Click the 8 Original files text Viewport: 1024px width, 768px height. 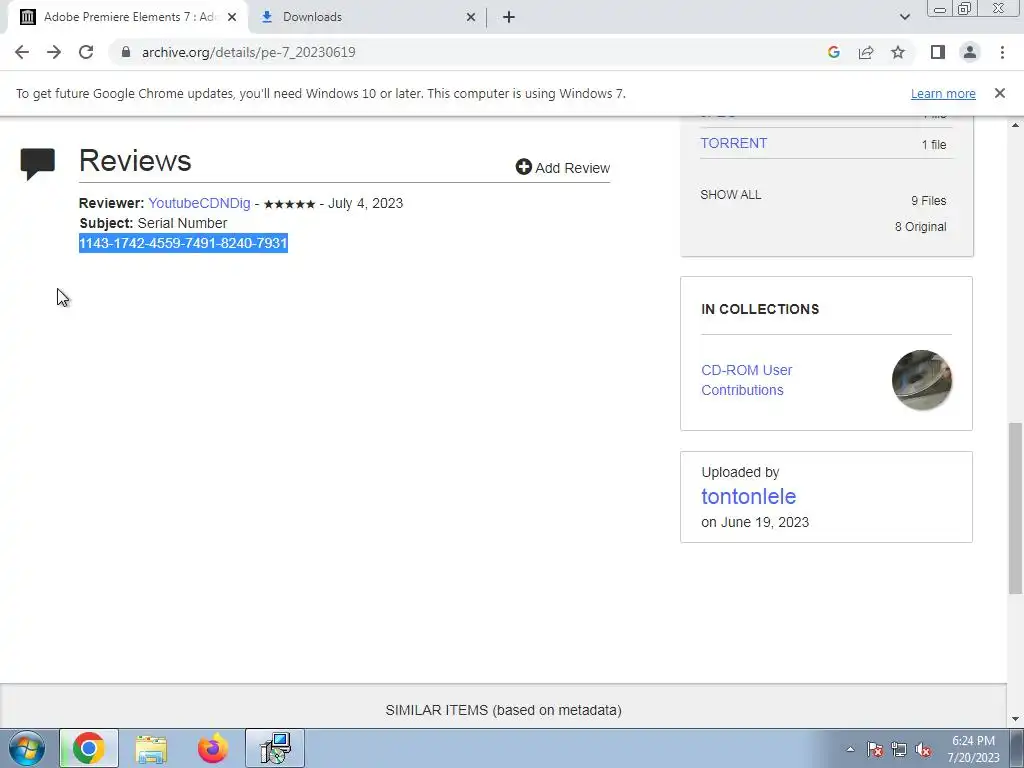point(920,227)
